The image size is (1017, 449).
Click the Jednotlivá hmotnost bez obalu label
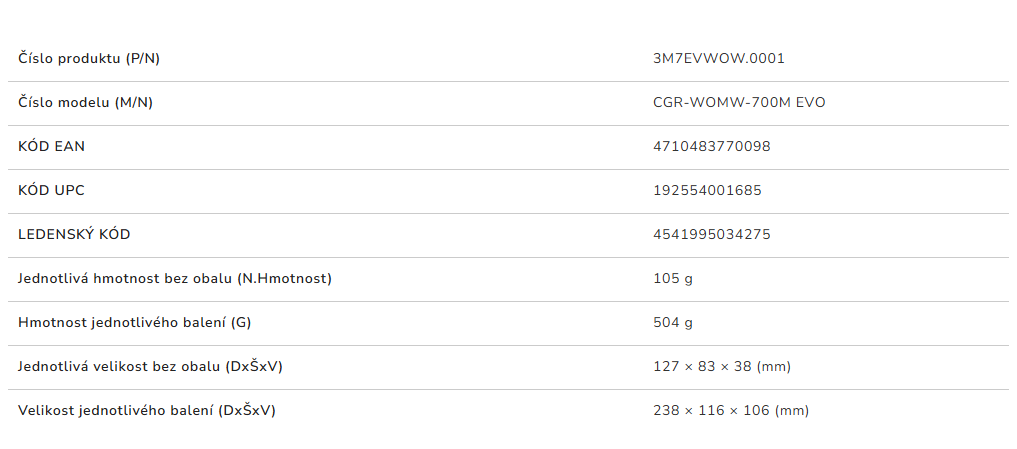click(x=175, y=278)
